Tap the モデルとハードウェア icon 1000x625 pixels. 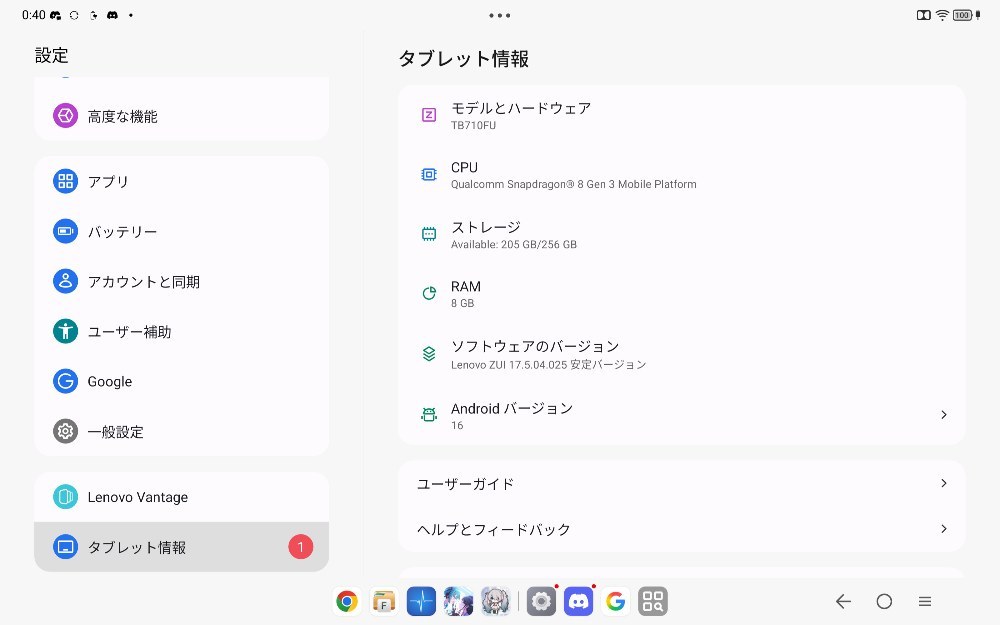click(429, 115)
